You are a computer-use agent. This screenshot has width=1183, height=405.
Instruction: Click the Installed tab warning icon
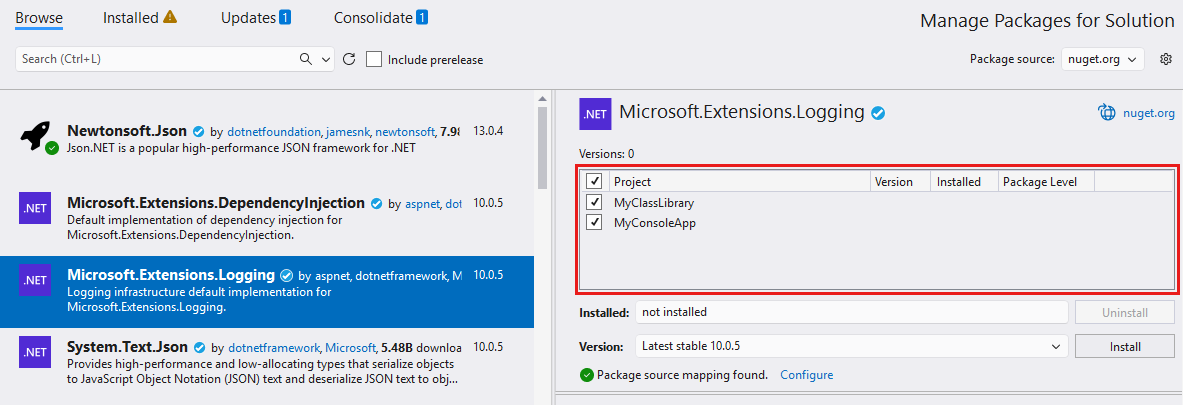click(x=170, y=17)
